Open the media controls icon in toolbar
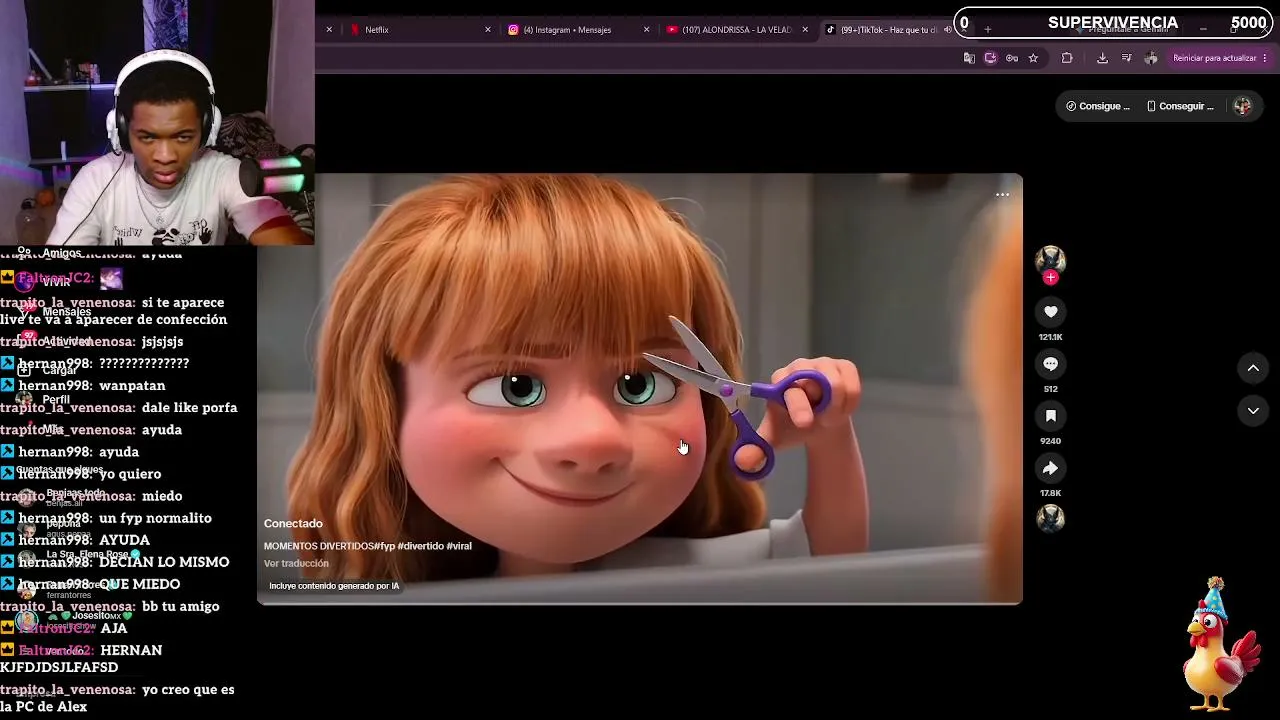This screenshot has width=1280, height=720. (x=1127, y=58)
